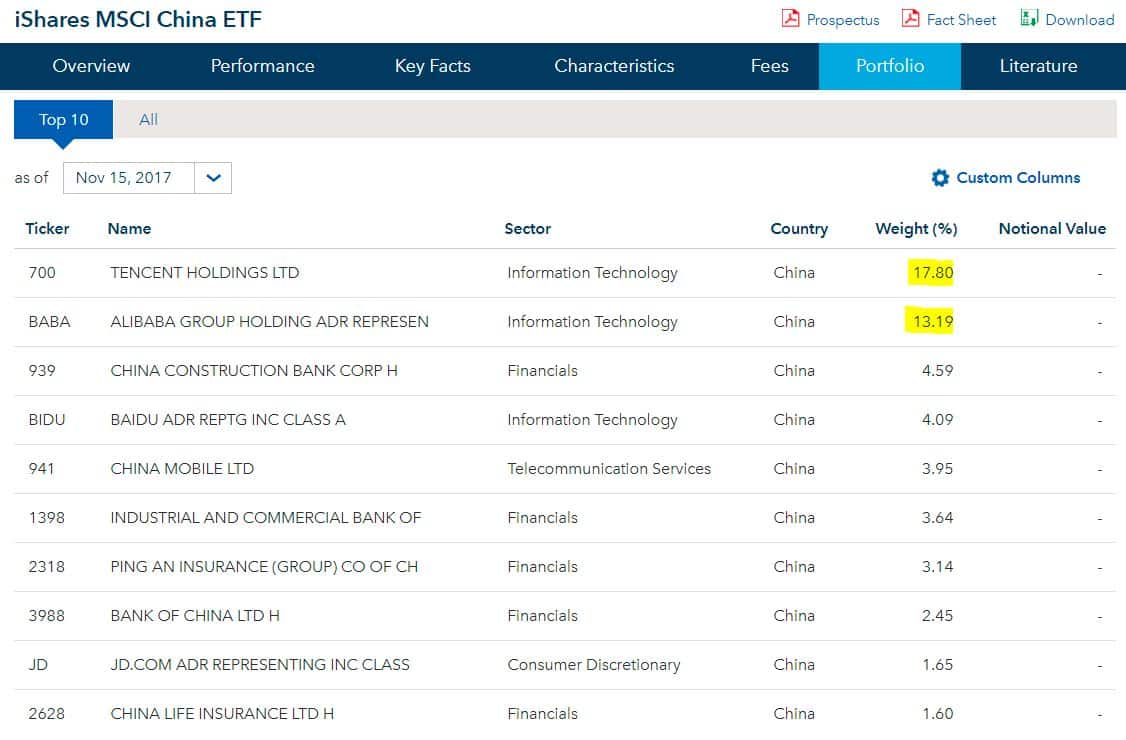The width and height of the screenshot is (1126, 740).
Task: Click CHINA CONSTRUCTION BANK CORP H
Action: [253, 371]
